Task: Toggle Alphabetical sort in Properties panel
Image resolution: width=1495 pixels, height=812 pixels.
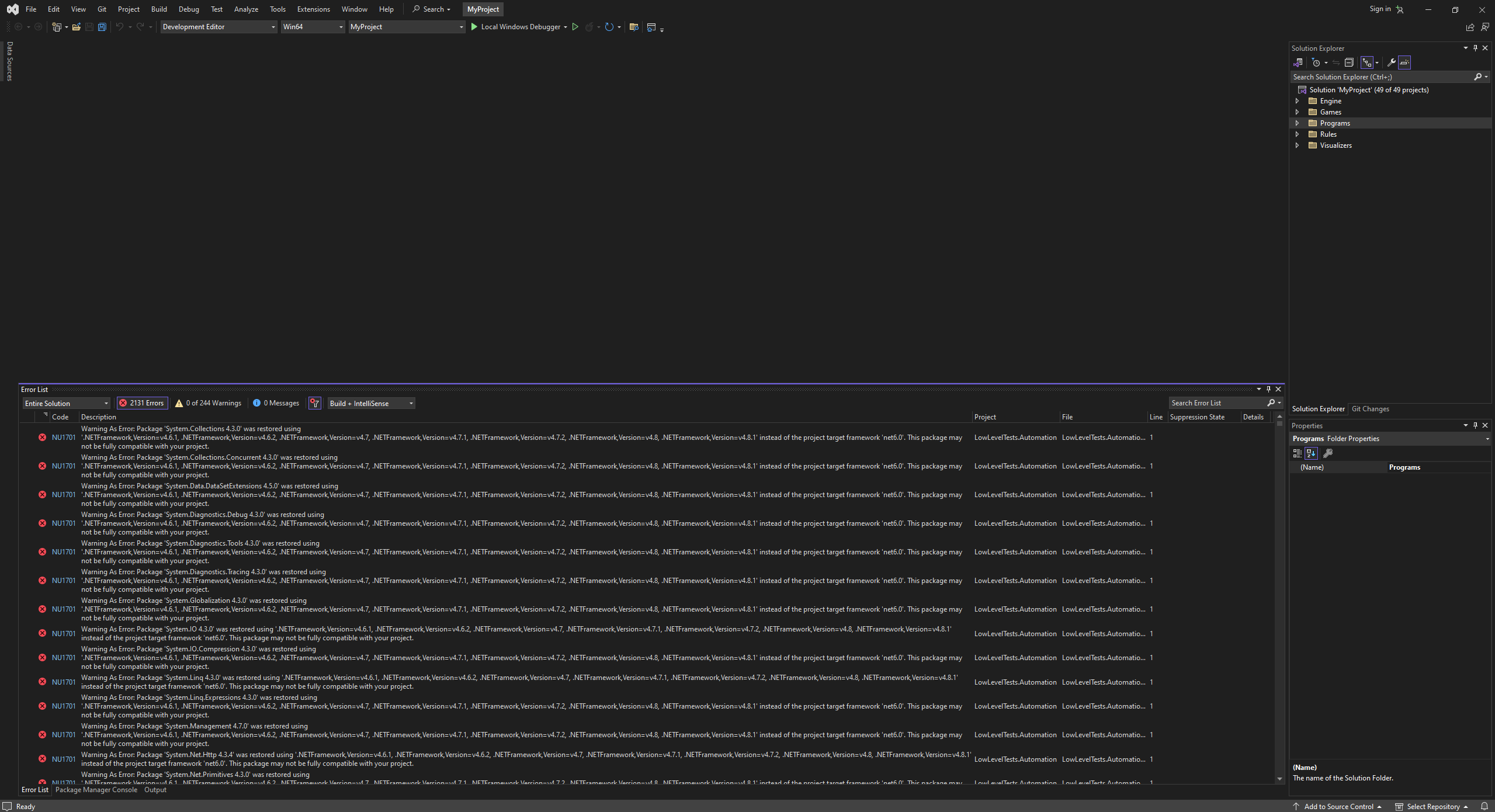Action: pos(1311,453)
